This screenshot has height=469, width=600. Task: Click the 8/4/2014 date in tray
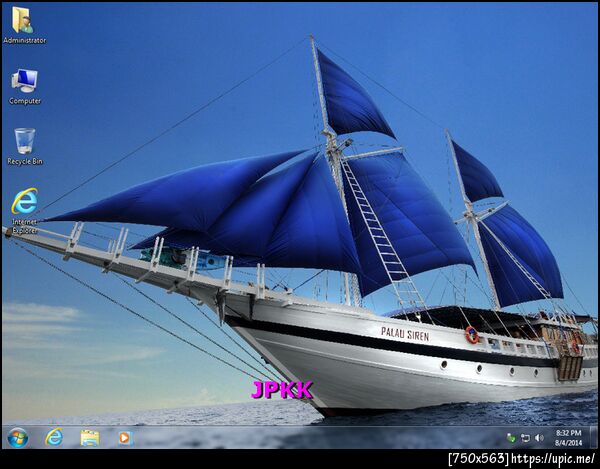569,443
